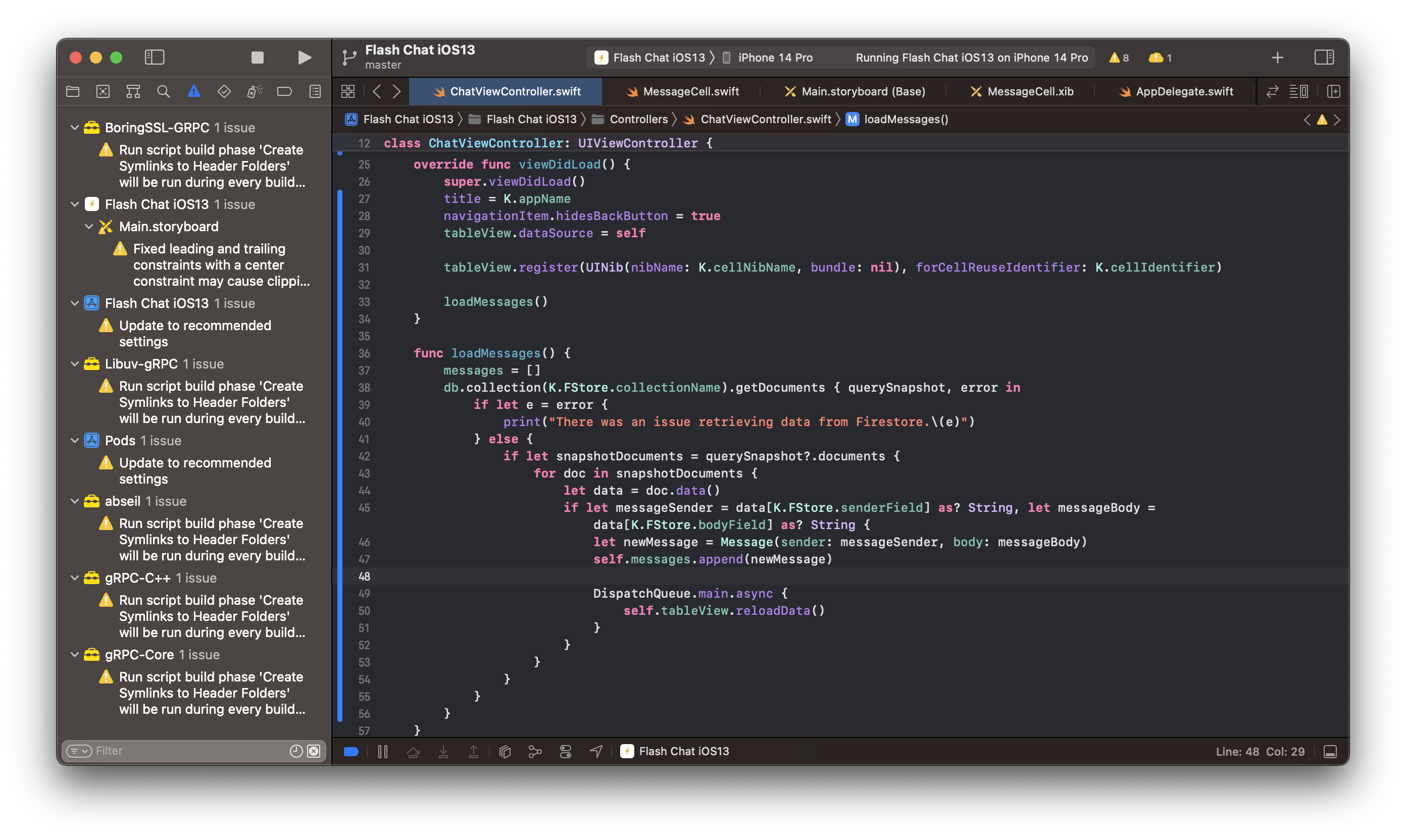Click loadMessages() in the jump bar

905,119
